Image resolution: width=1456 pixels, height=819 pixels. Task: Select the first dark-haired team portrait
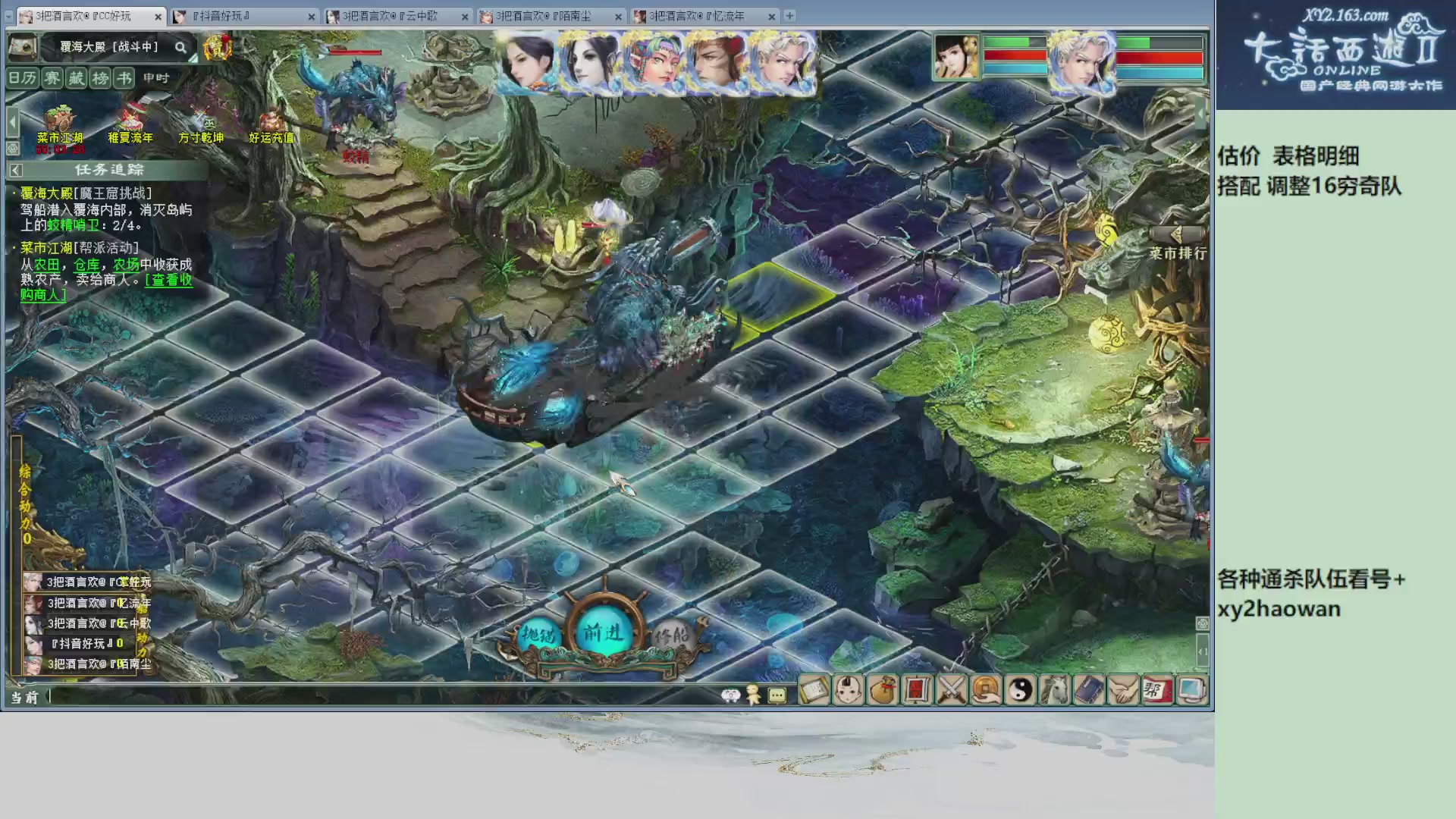pyautogui.click(x=527, y=62)
